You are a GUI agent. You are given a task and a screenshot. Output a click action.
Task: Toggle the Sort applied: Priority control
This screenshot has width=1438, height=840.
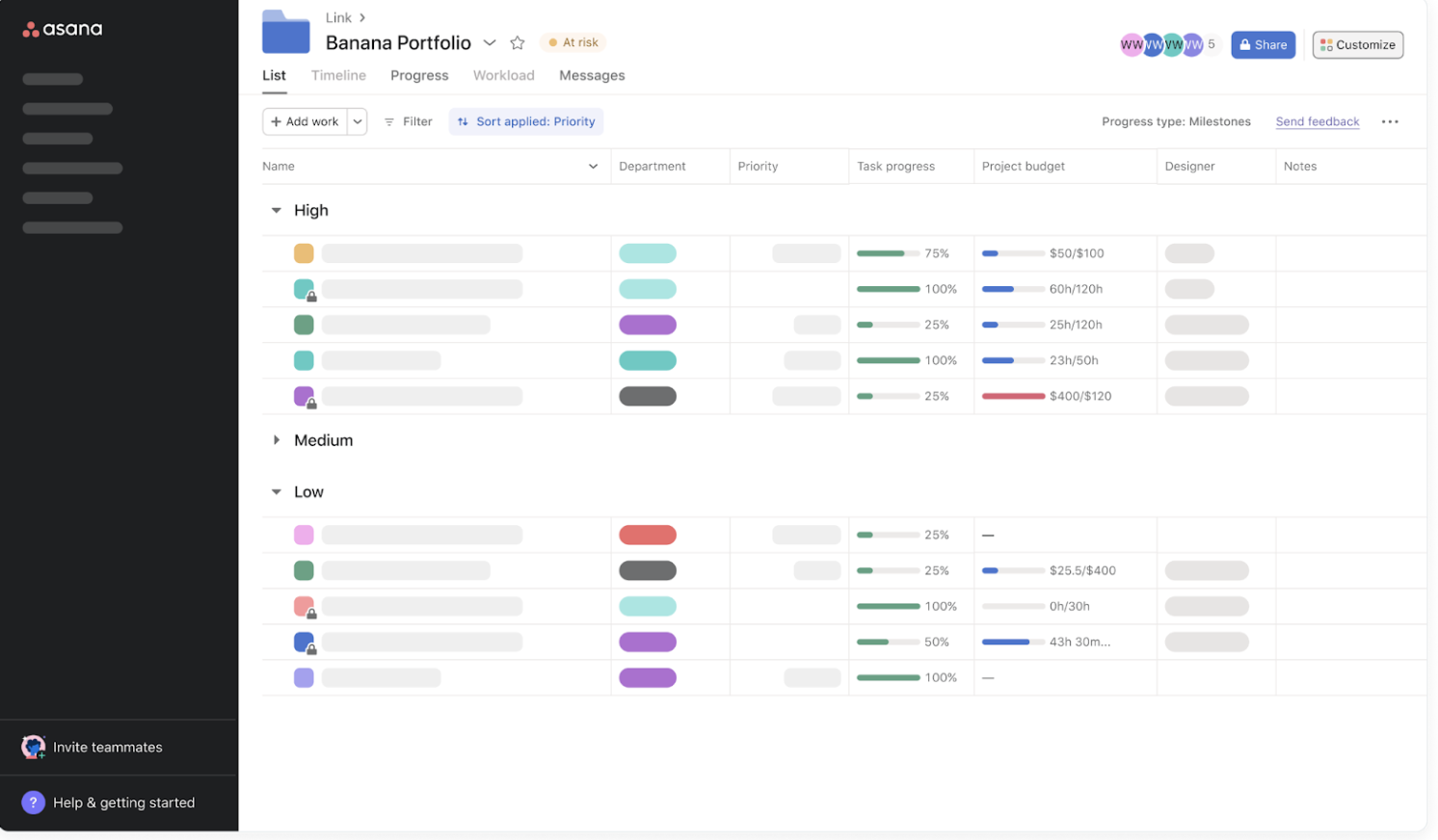click(526, 121)
